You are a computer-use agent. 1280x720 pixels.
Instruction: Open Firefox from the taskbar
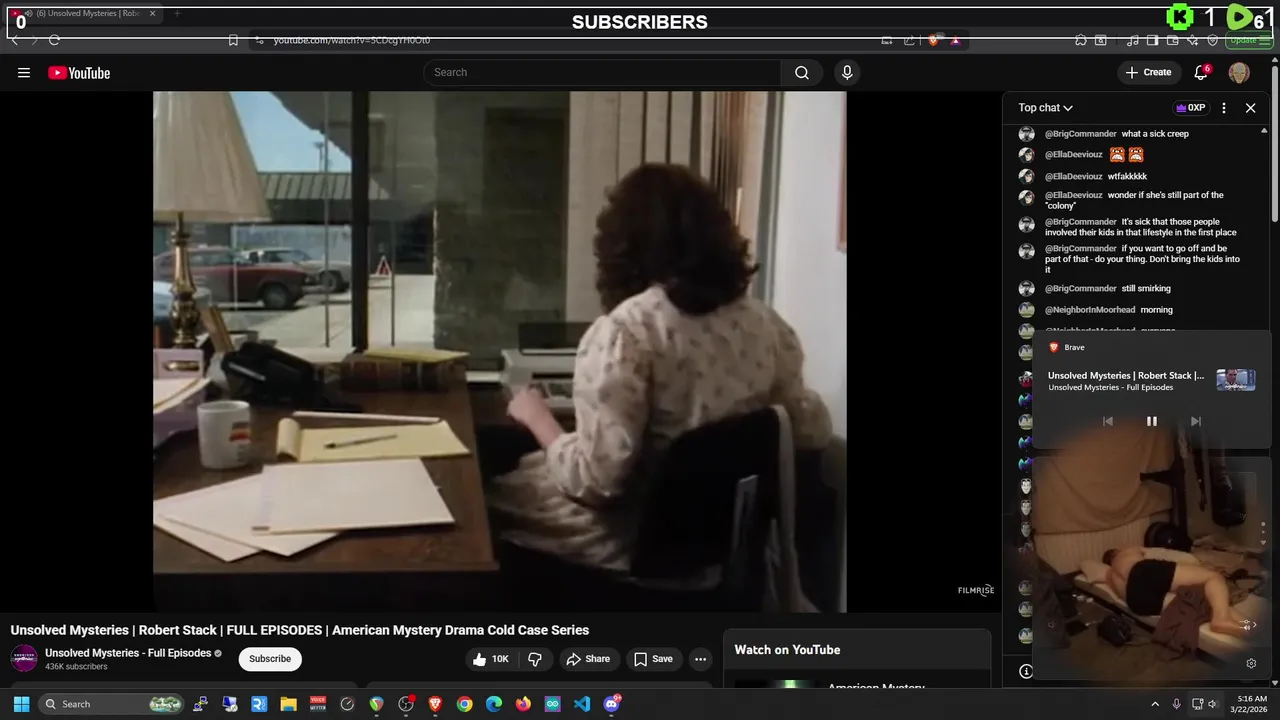[523, 704]
